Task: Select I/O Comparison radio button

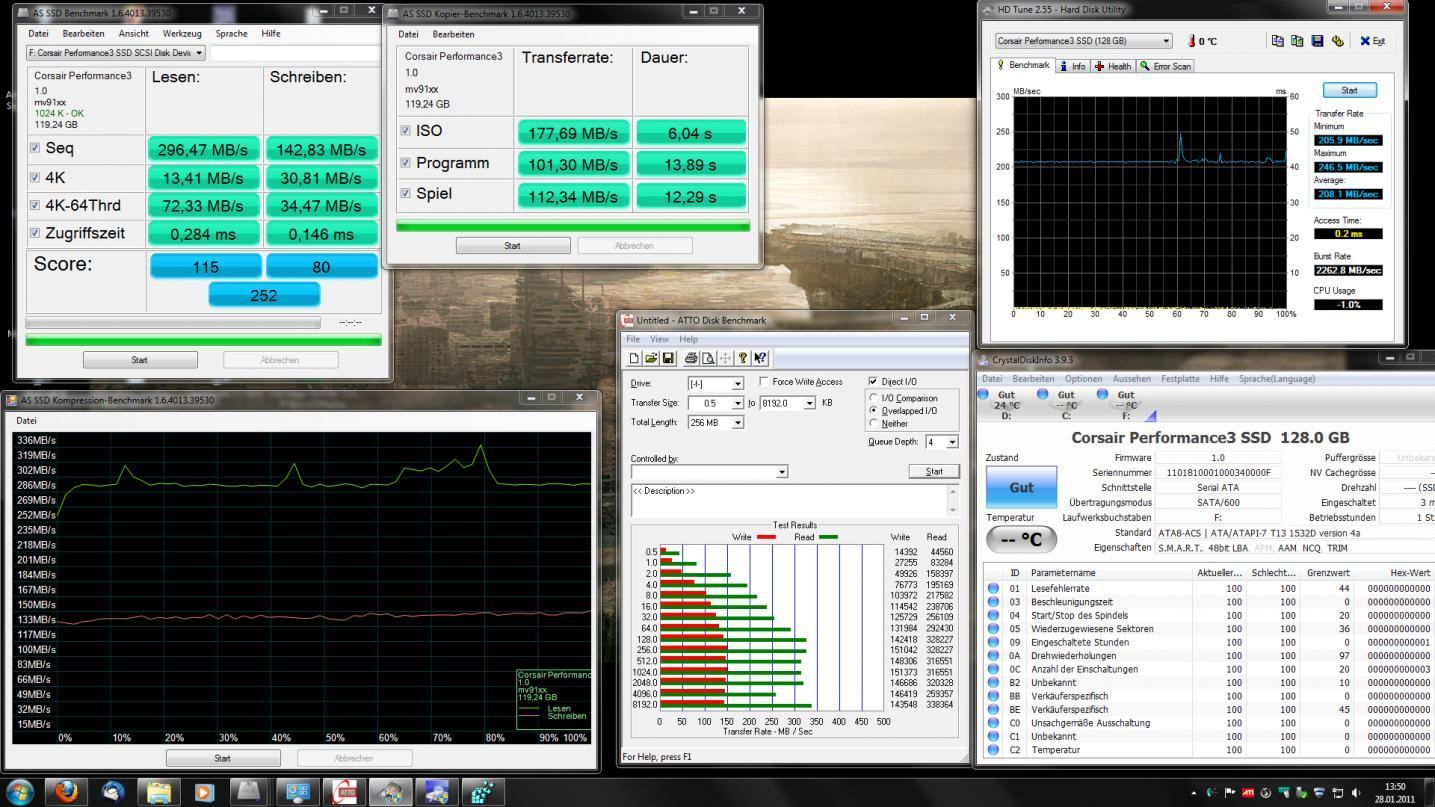Action: coord(873,398)
